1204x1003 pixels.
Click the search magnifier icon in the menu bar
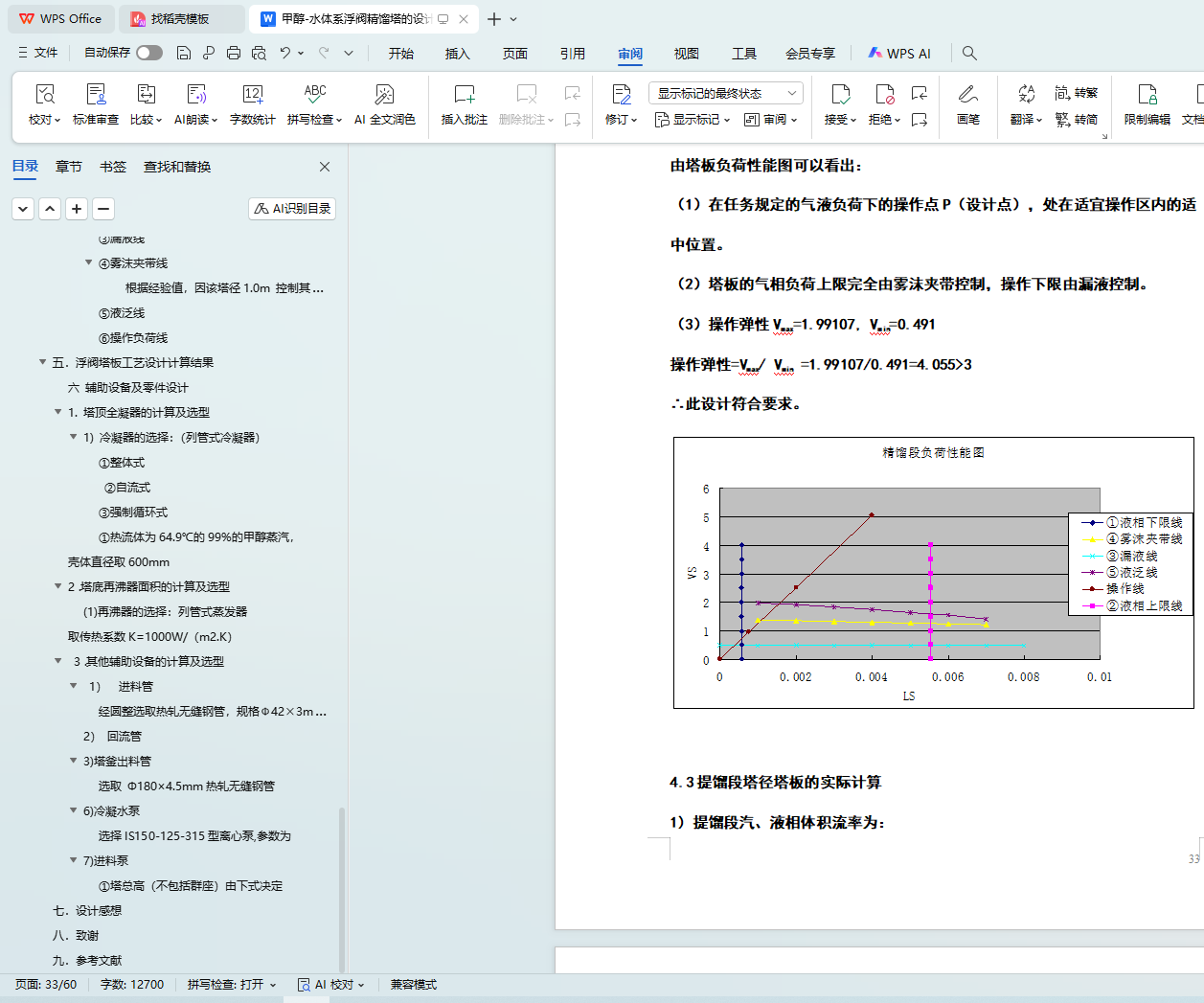click(969, 54)
